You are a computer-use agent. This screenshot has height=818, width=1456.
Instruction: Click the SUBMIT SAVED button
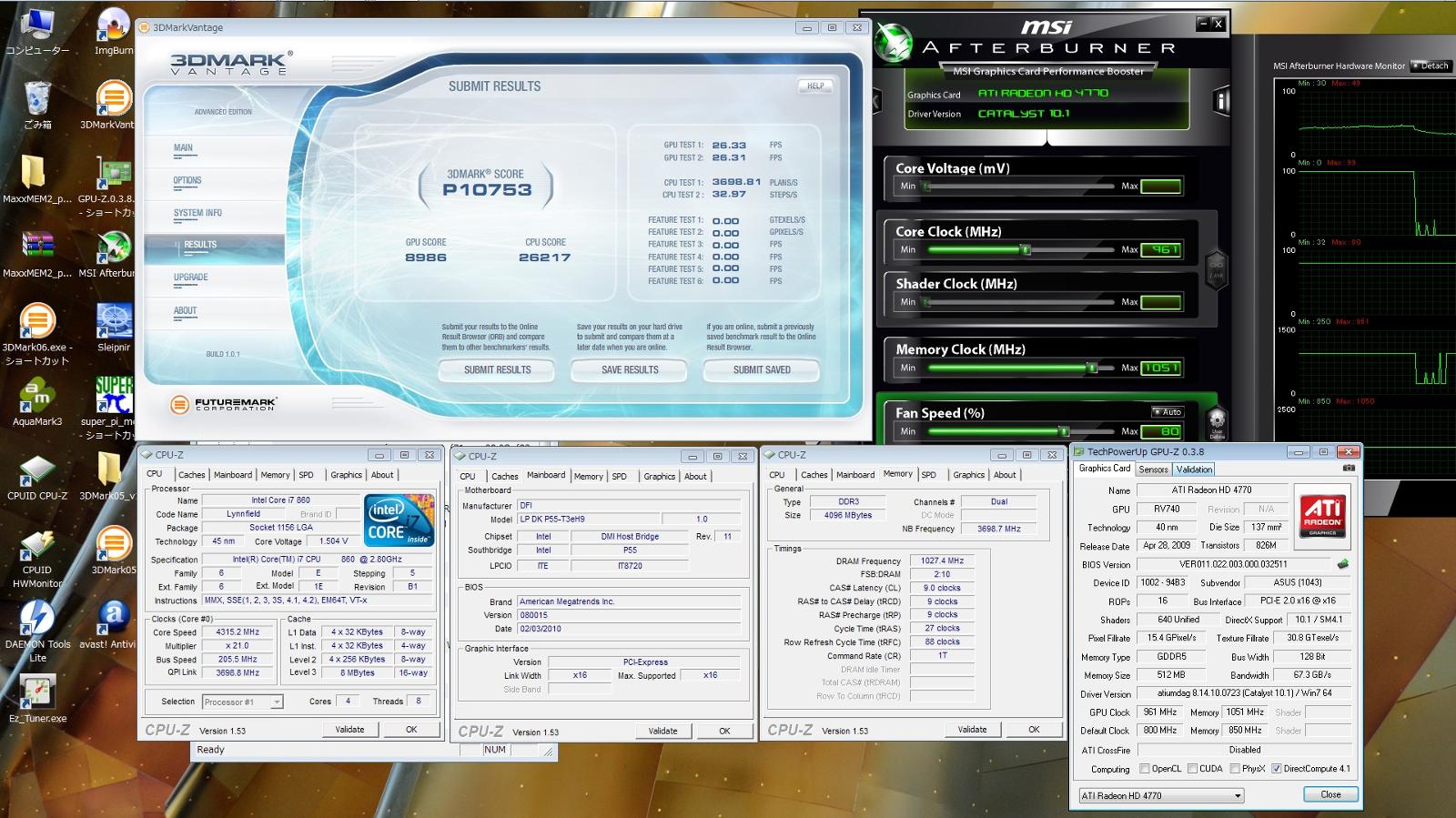pos(762,370)
